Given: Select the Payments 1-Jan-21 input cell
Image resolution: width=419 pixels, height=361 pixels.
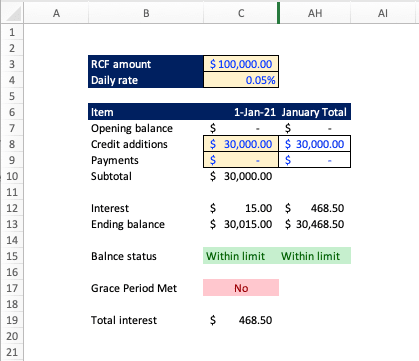Looking at the screenshot, I should tap(241, 160).
